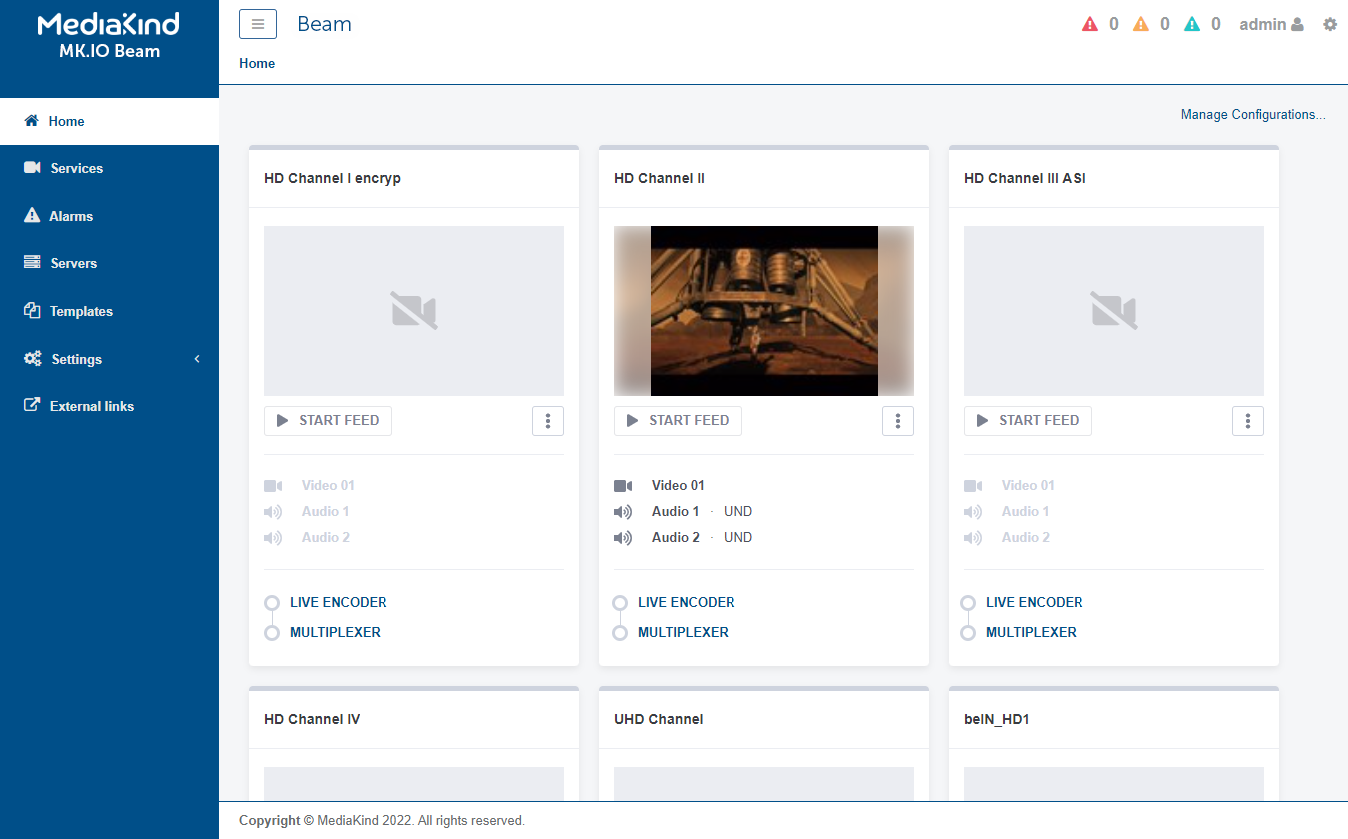Open the Manage Configurations link
Viewport: 1348px width, 839px height.
coord(1253,115)
